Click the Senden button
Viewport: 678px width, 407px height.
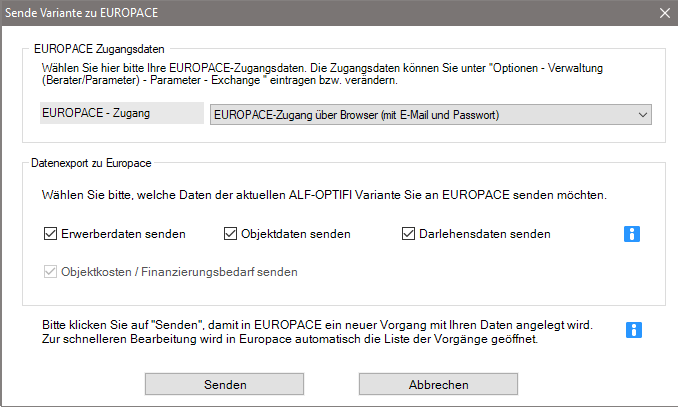224,385
